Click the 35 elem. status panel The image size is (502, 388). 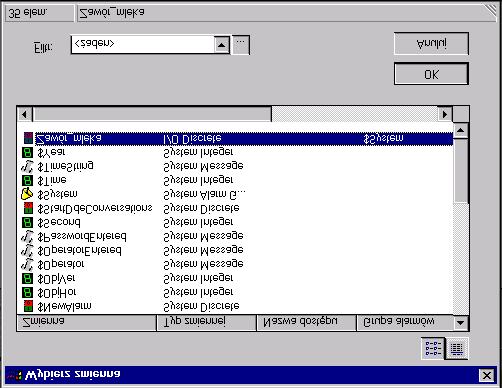point(40,14)
